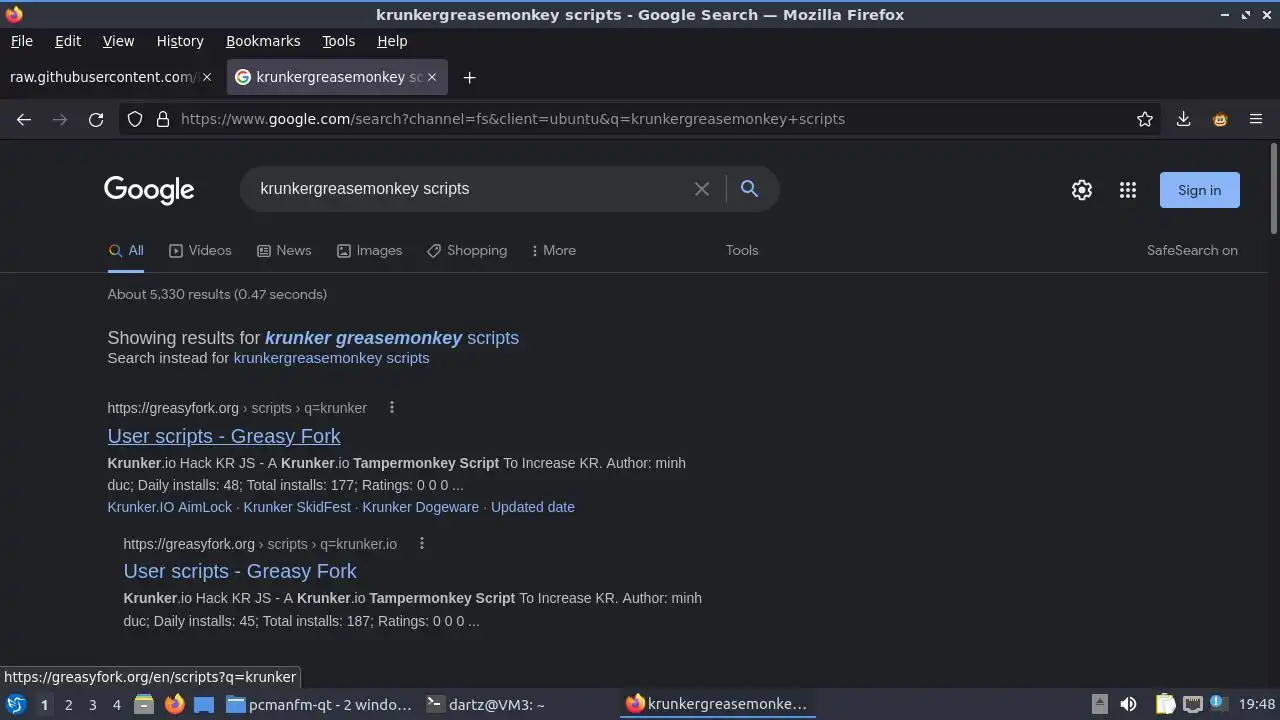Close the raw.githubusercontent.com tab
This screenshot has width=1280, height=720.
click(x=207, y=77)
